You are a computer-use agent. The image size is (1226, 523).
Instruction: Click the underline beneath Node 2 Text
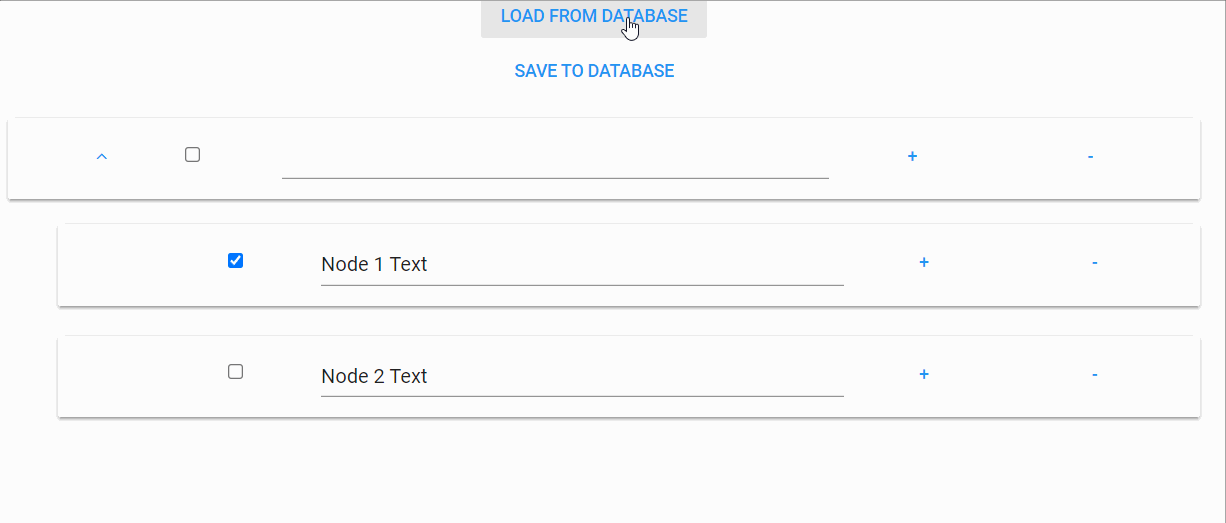pos(582,396)
